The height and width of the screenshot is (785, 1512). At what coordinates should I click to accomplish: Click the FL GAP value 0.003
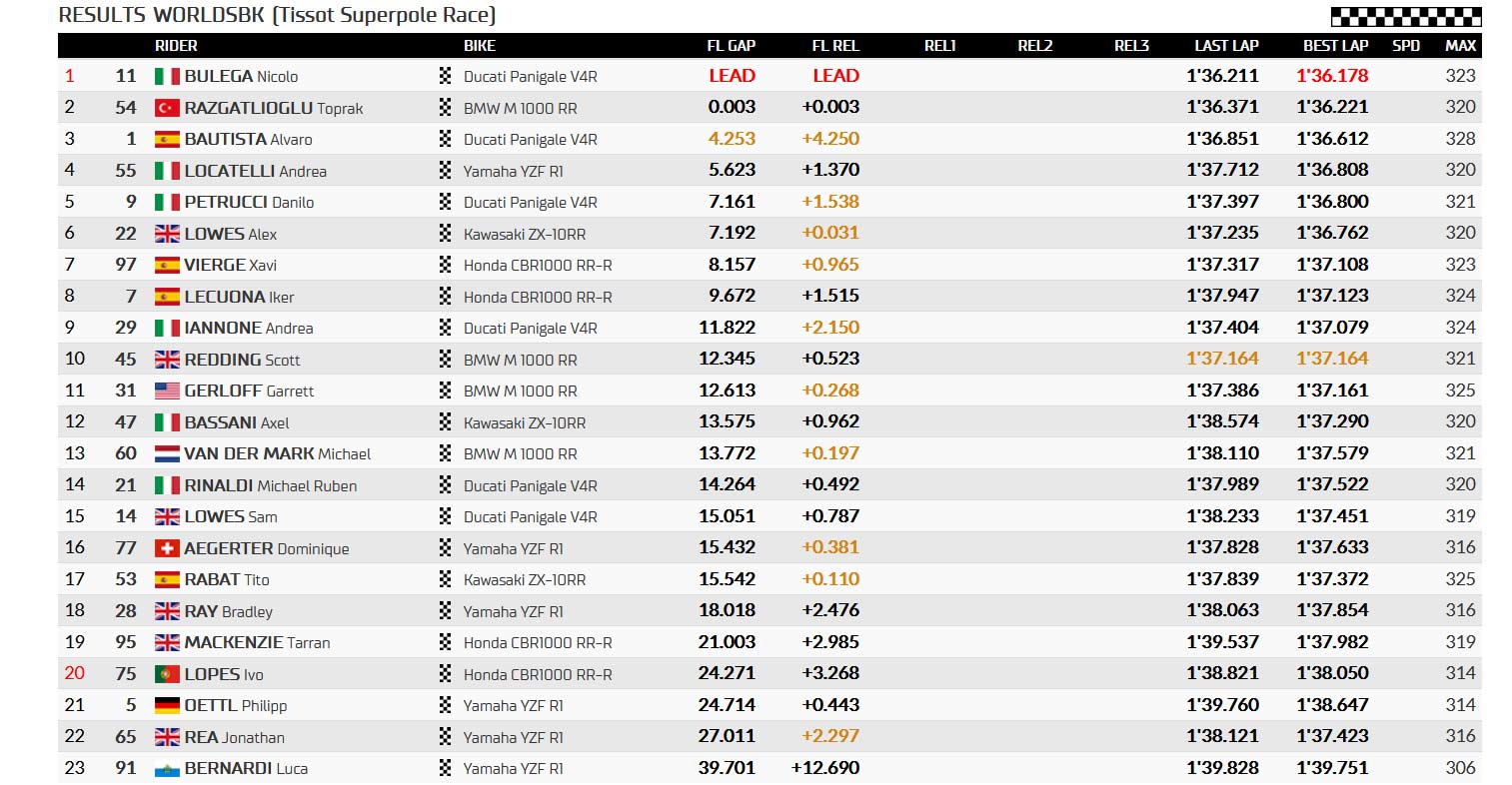[x=732, y=107]
